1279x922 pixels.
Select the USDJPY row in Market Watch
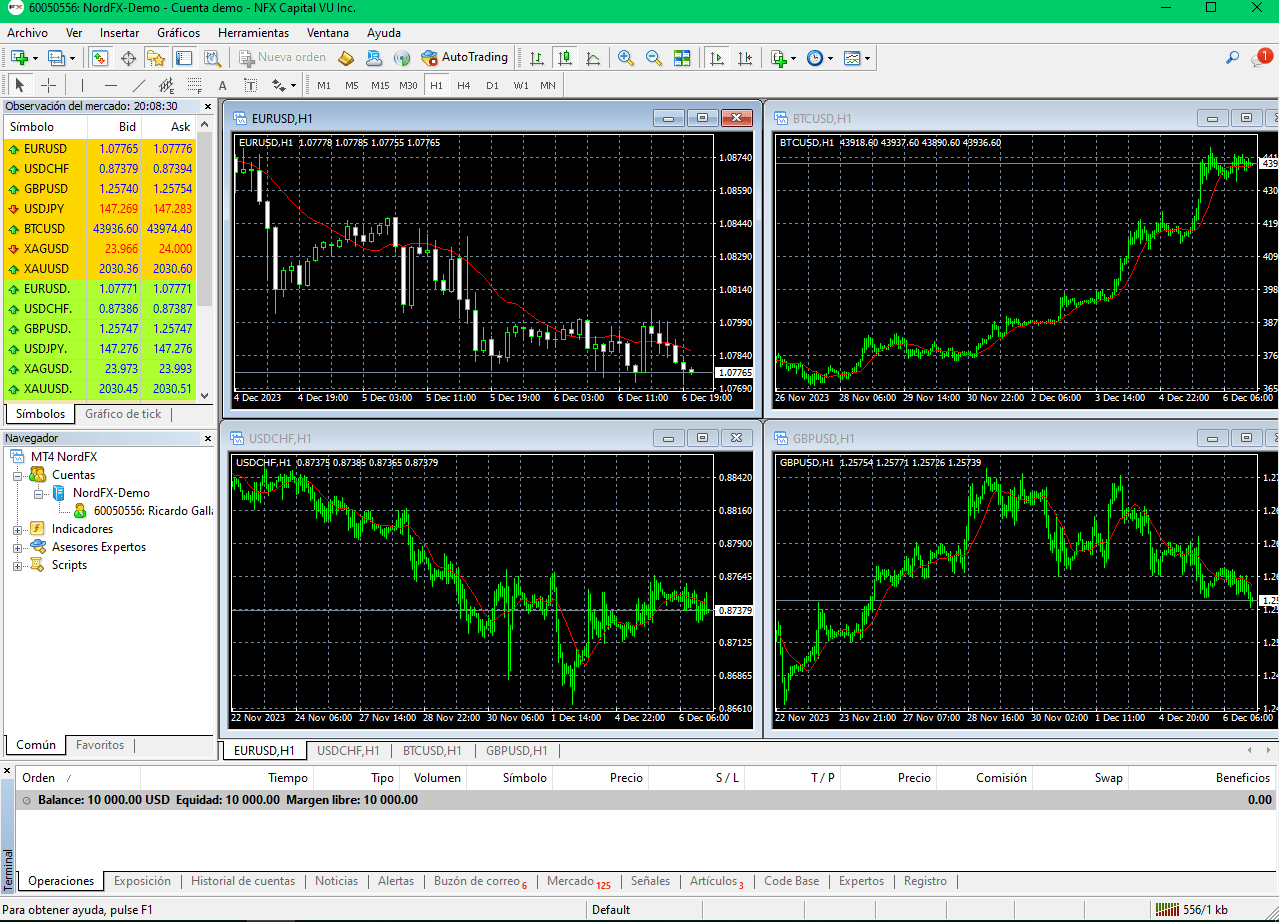pyautogui.click(x=100, y=209)
